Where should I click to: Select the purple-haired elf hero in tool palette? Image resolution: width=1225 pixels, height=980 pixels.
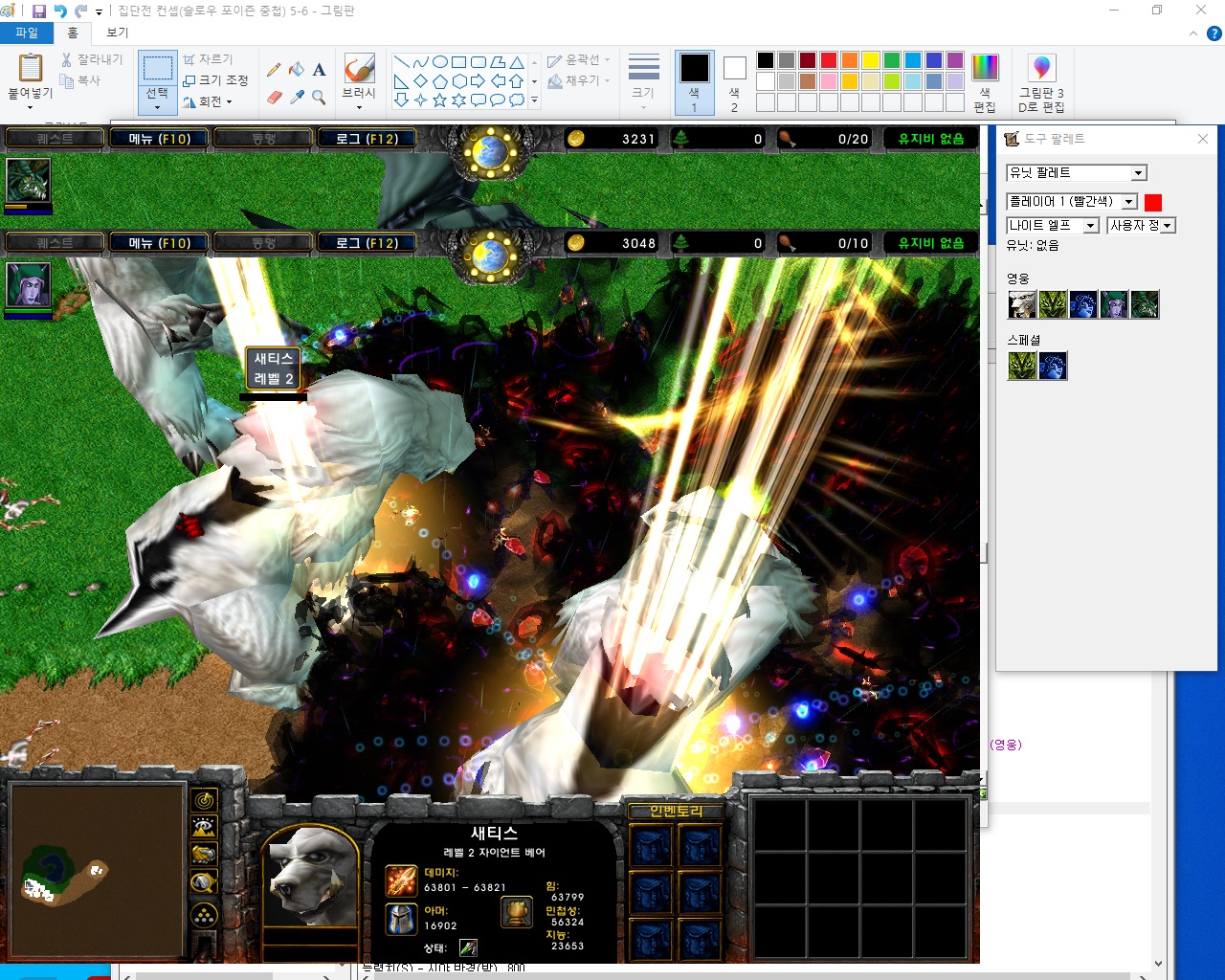[x=1114, y=304]
